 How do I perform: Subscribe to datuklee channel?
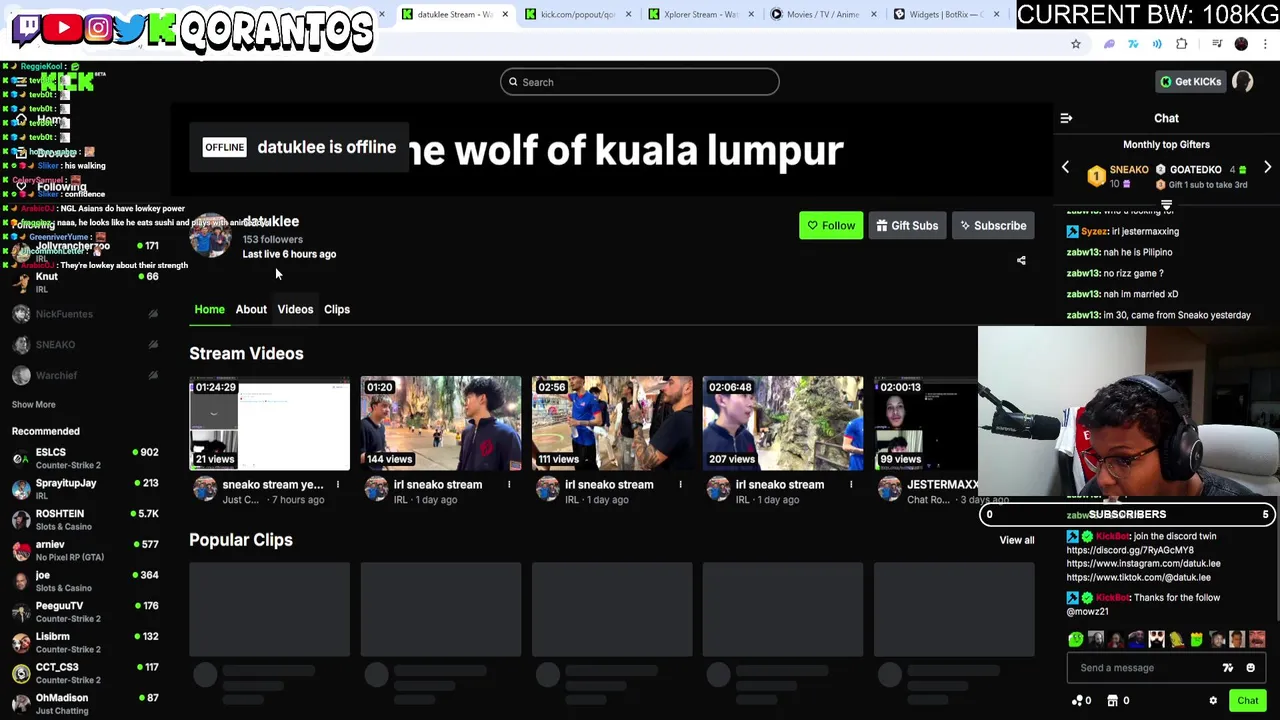pos(993,226)
